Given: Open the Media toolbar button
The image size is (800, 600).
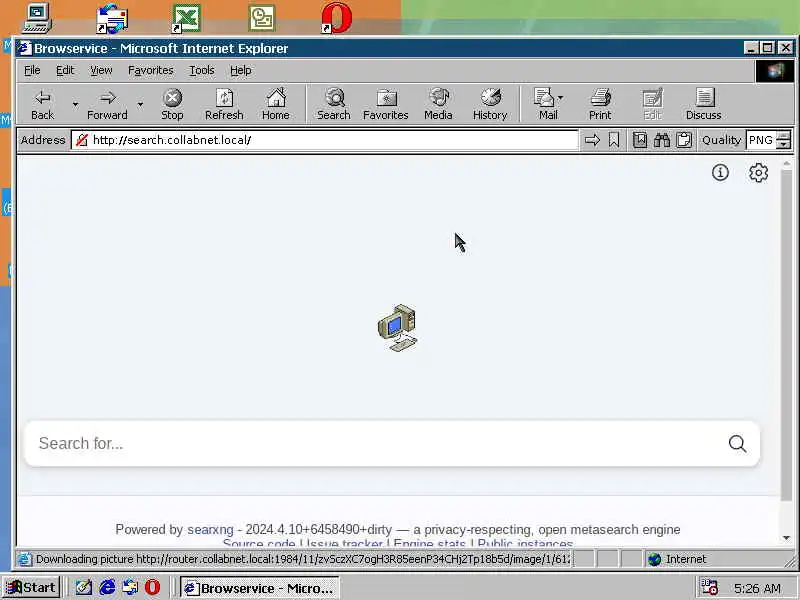Looking at the screenshot, I should (438, 104).
